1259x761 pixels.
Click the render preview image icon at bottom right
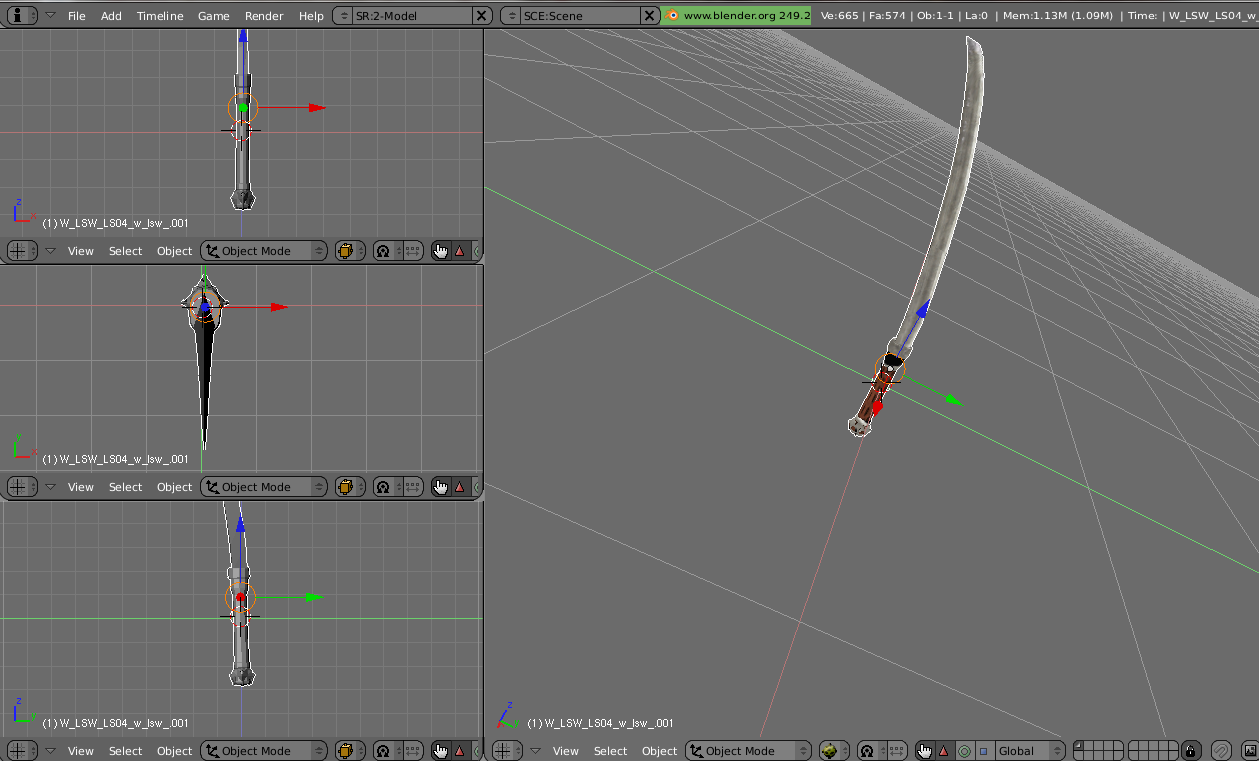point(1249,751)
